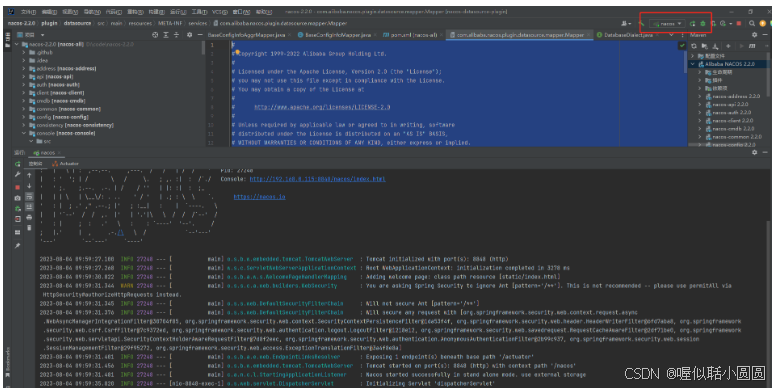Open the Console index.html URL link
This screenshot has width=774, height=388.
[317, 179]
